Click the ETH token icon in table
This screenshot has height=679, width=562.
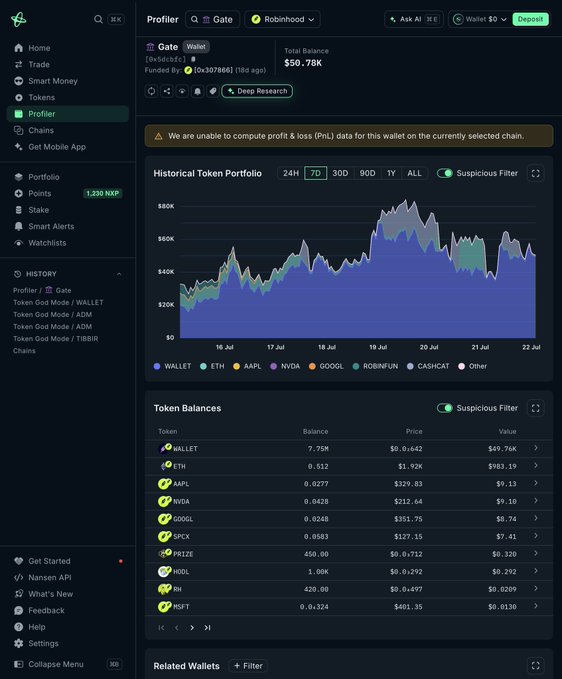tap(165, 466)
